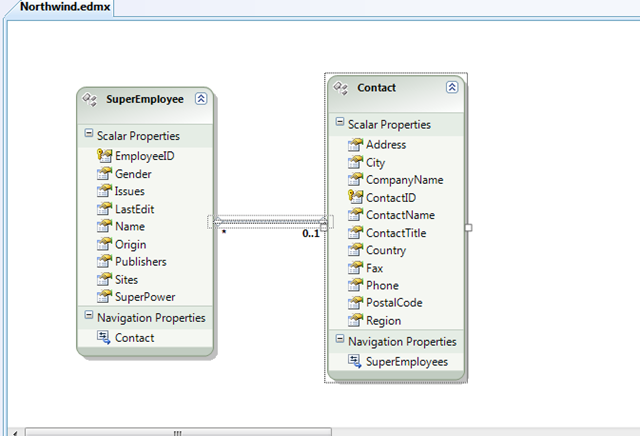
Task: Collapse the Contact entity with chevron button
Action: click(451, 87)
